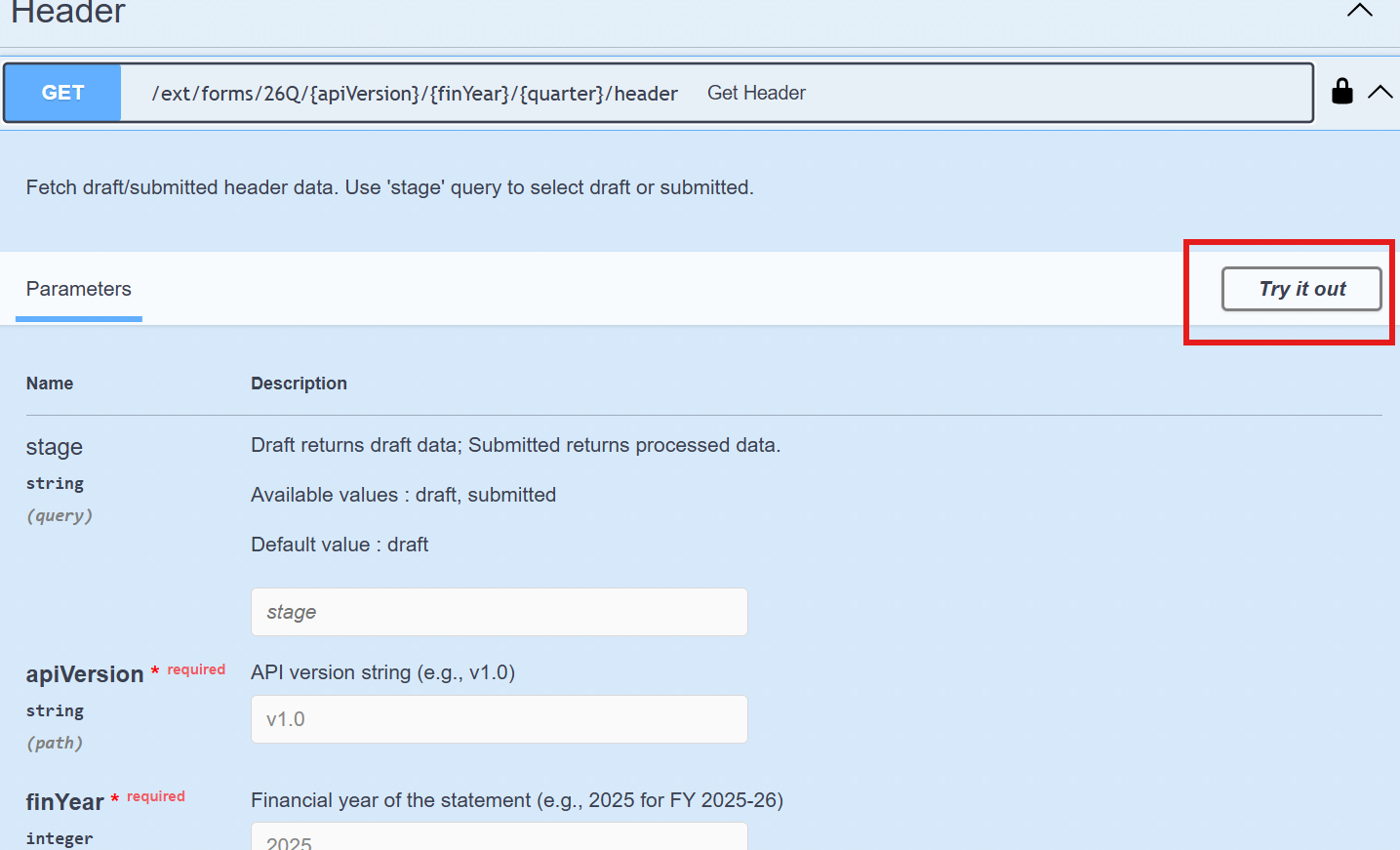Click the blue GET method badge

click(62, 93)
